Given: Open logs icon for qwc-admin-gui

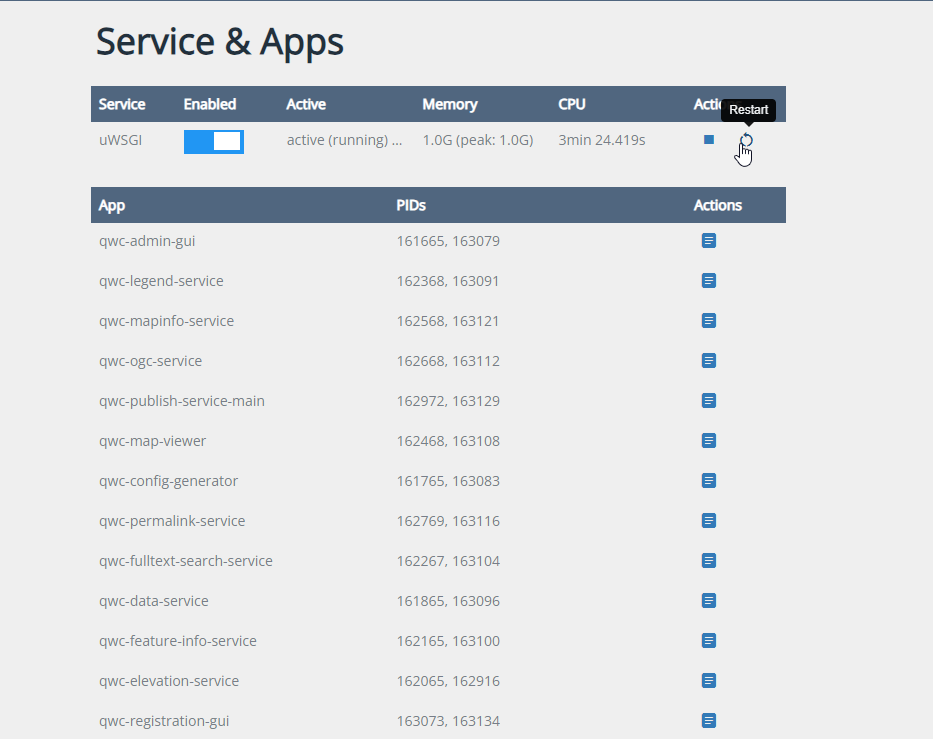Looking at the screenshot, I should [x=709, y=241].
